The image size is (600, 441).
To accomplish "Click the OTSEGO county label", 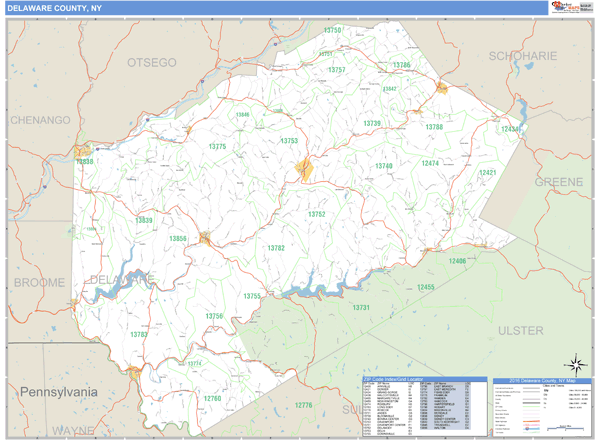I will pos(151,63).
